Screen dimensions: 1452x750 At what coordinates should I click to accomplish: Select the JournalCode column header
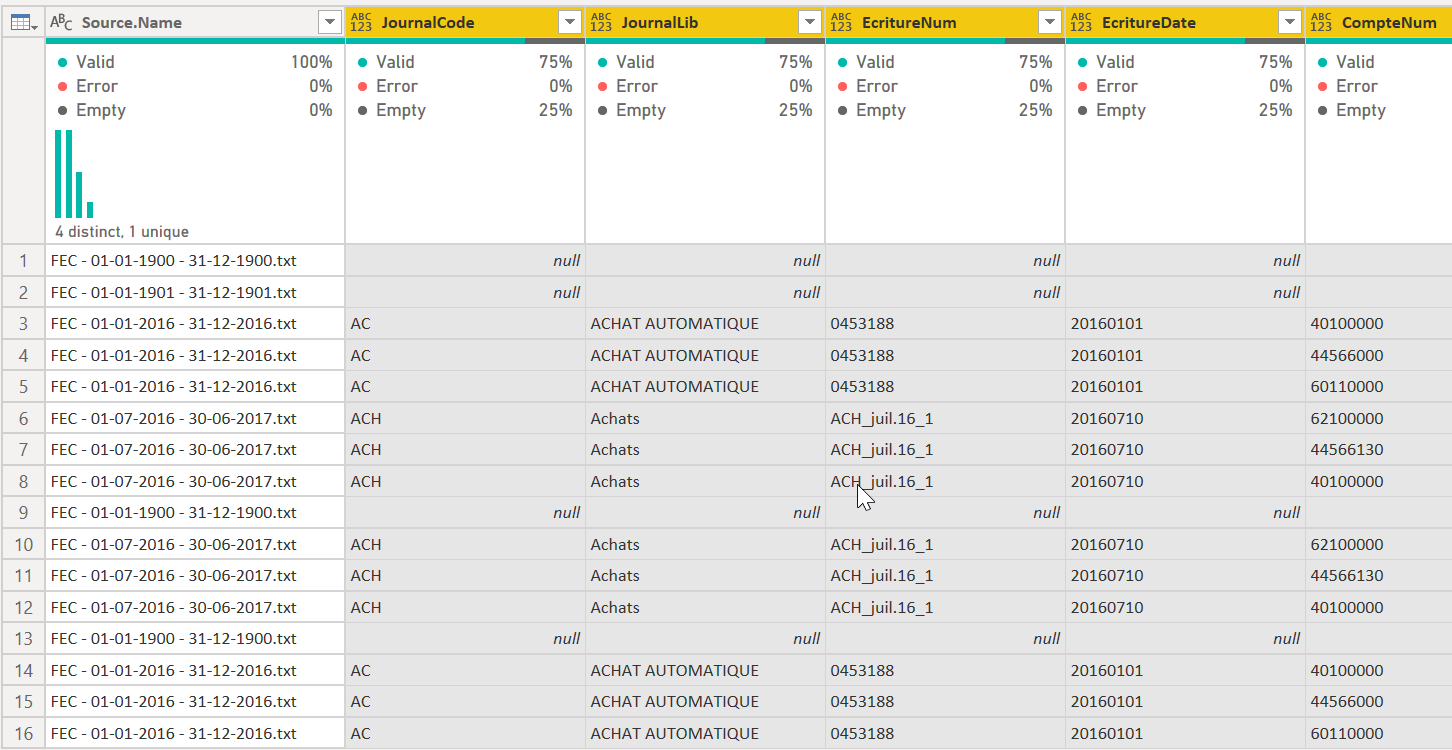(465, 22)
